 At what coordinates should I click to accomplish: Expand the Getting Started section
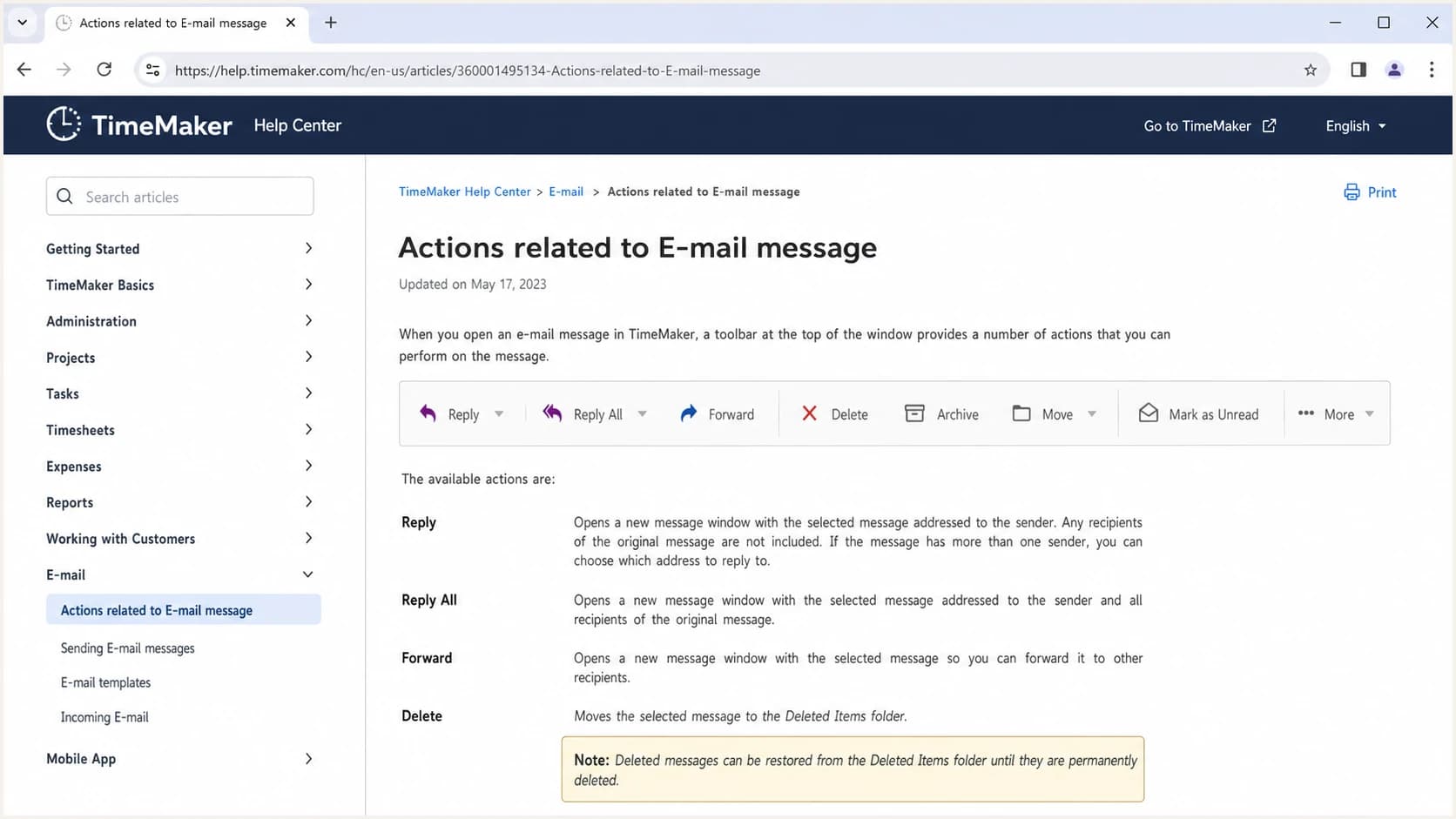(x=308, y=248)
